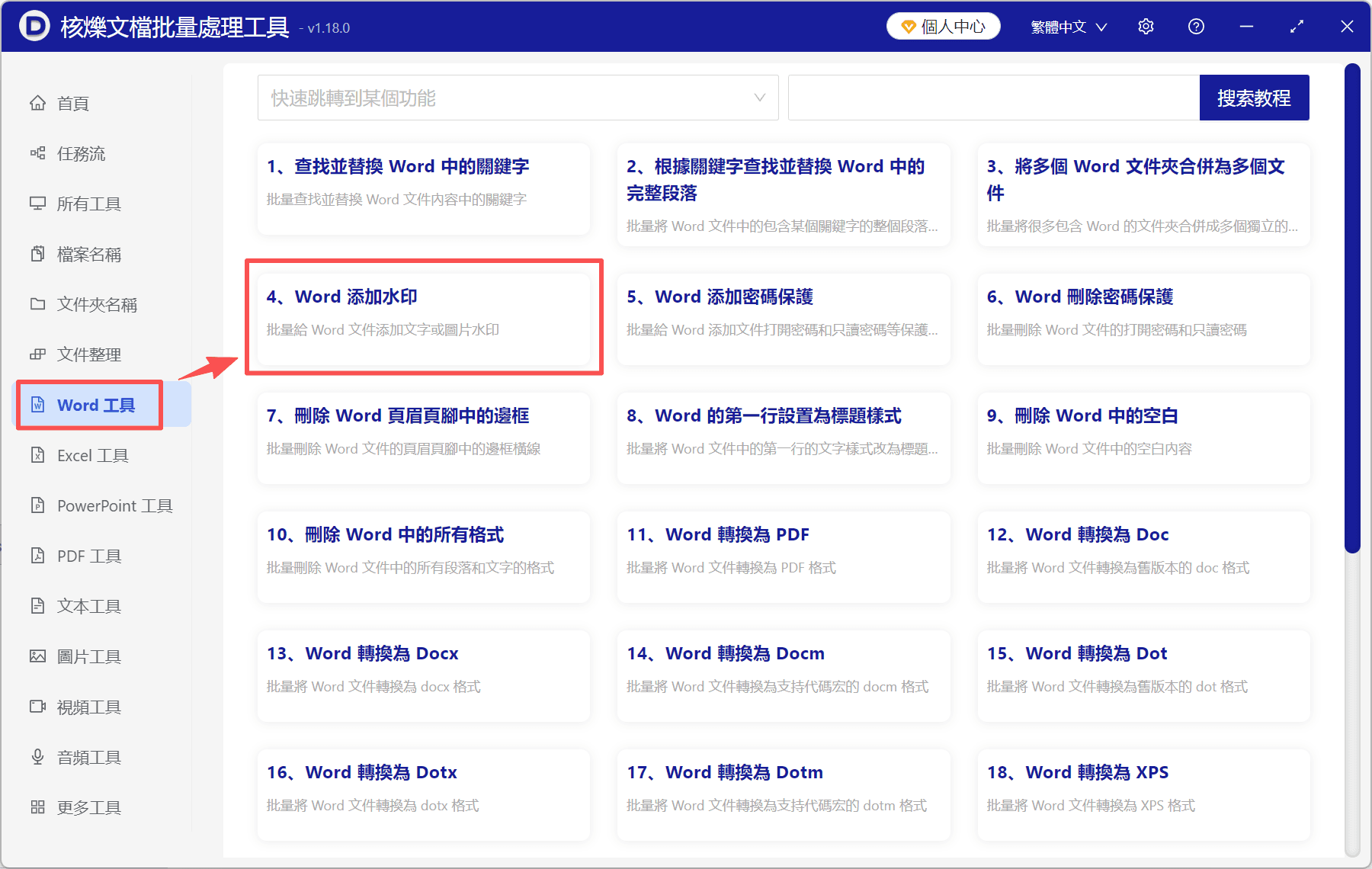Click the PDF 工具 document icon

[x=38, y=556]
